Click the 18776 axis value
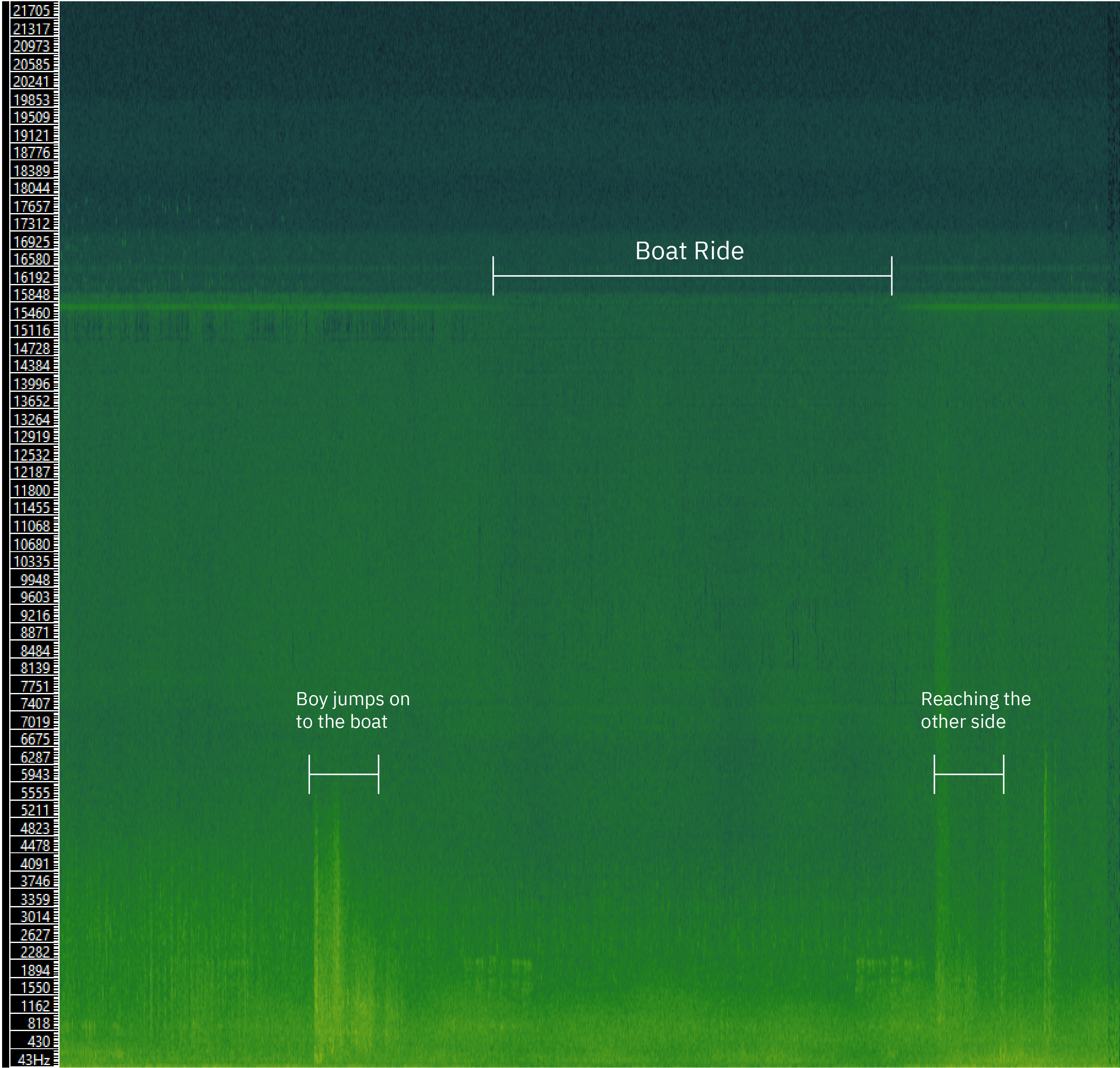This screenshot has width=1120, height=1068. (32, 153)
